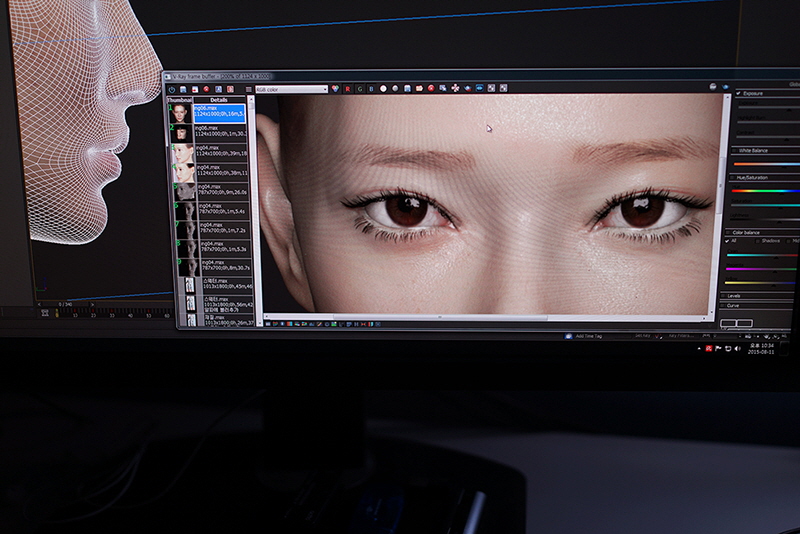
Task: Show hidden system tray icons arrow
Action: tap(698, 348)
